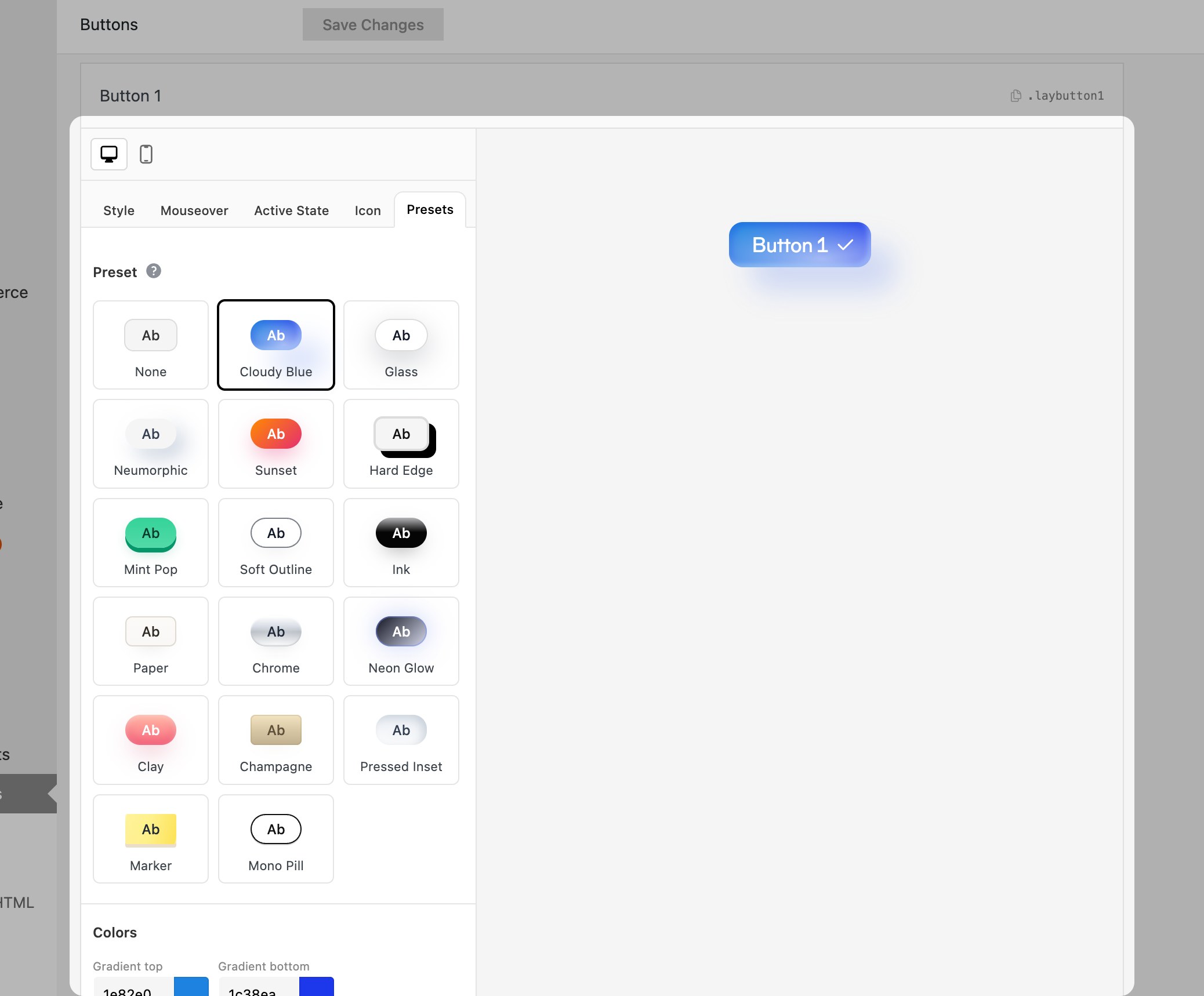
Task: Open the Active State tab
Action: click(291, 210)
